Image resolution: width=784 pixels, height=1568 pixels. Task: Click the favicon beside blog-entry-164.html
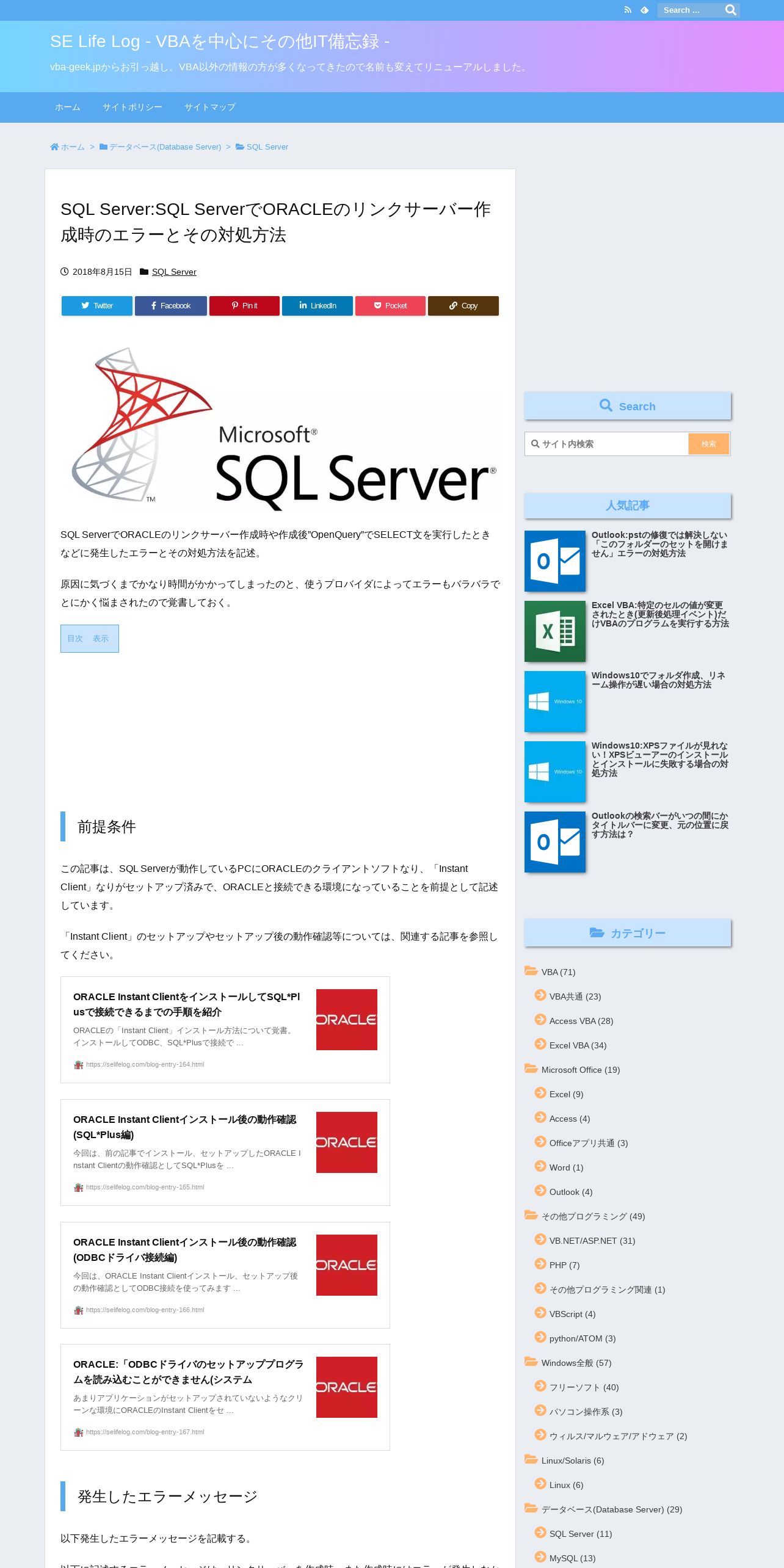click(x=79, y=1065)
